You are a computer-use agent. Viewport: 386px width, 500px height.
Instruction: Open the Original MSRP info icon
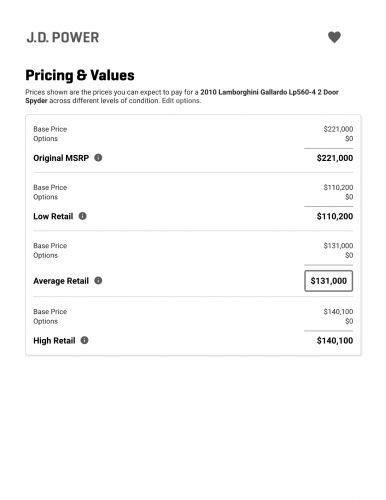(98, 158)
